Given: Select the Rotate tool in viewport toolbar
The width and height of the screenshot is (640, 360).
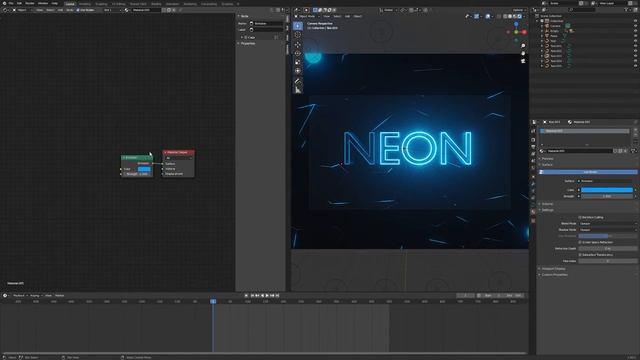Looking at the screenshot, I should [298, 53].
